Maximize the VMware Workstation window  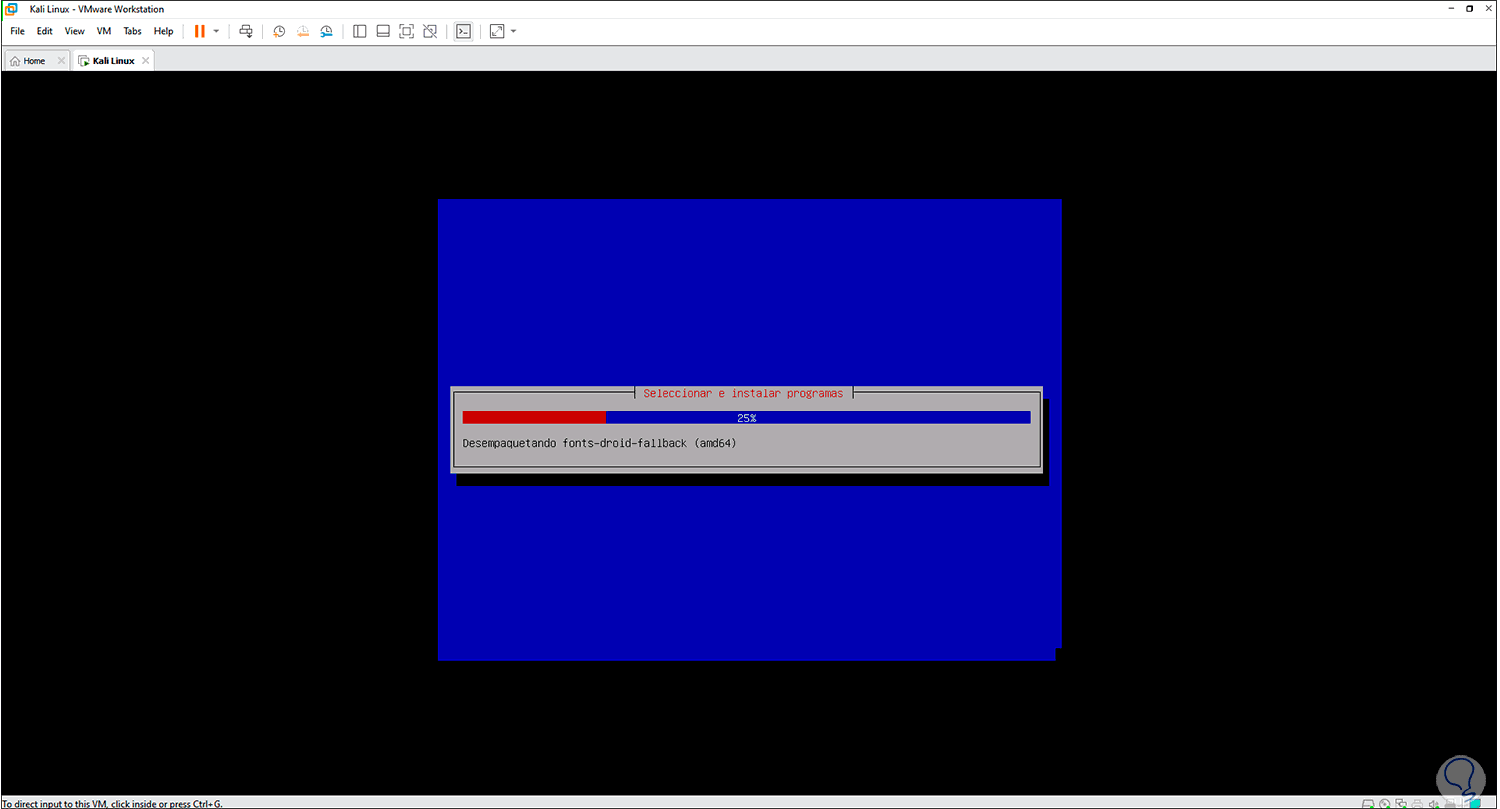click(1469, 8)
